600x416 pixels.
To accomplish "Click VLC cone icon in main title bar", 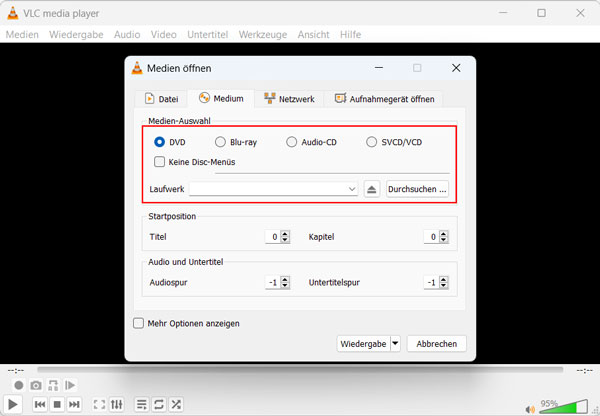I will pos(13,13).
